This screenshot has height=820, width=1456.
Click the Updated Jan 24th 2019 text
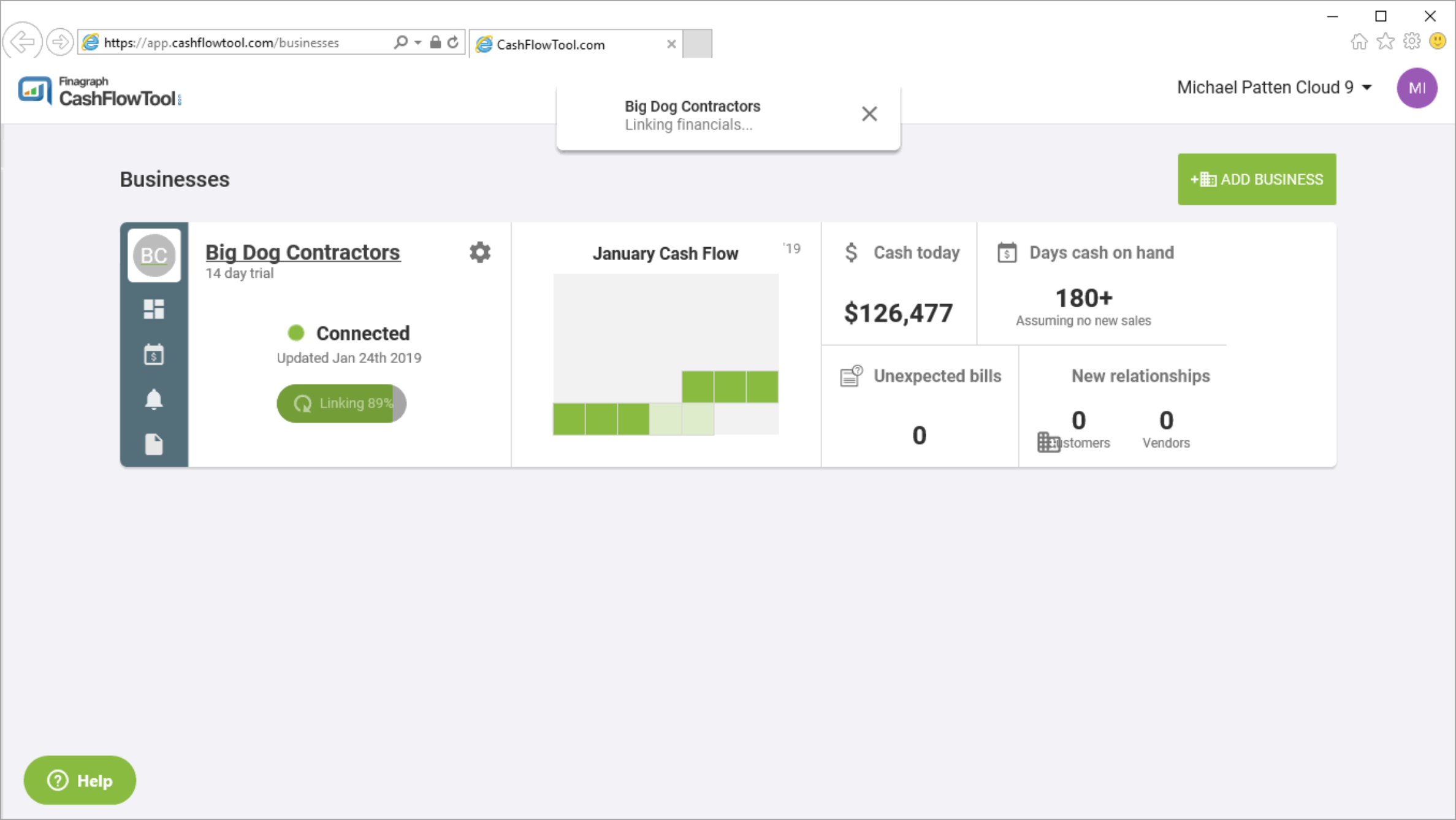(x=349, y=358)
